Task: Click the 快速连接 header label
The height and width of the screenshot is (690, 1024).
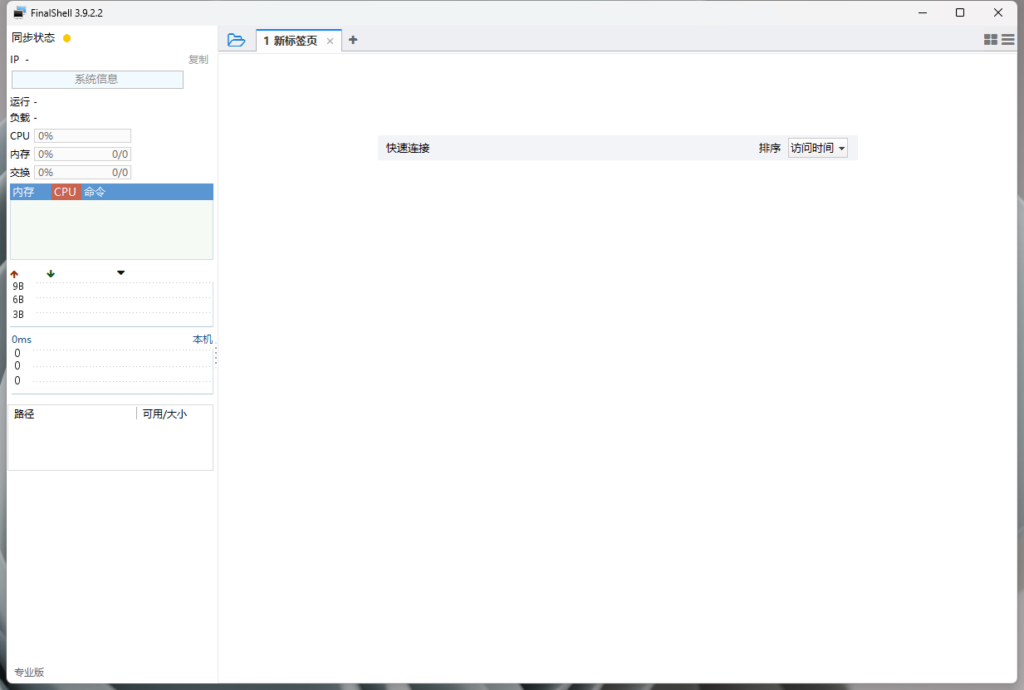Action: [x=407, y=147]
